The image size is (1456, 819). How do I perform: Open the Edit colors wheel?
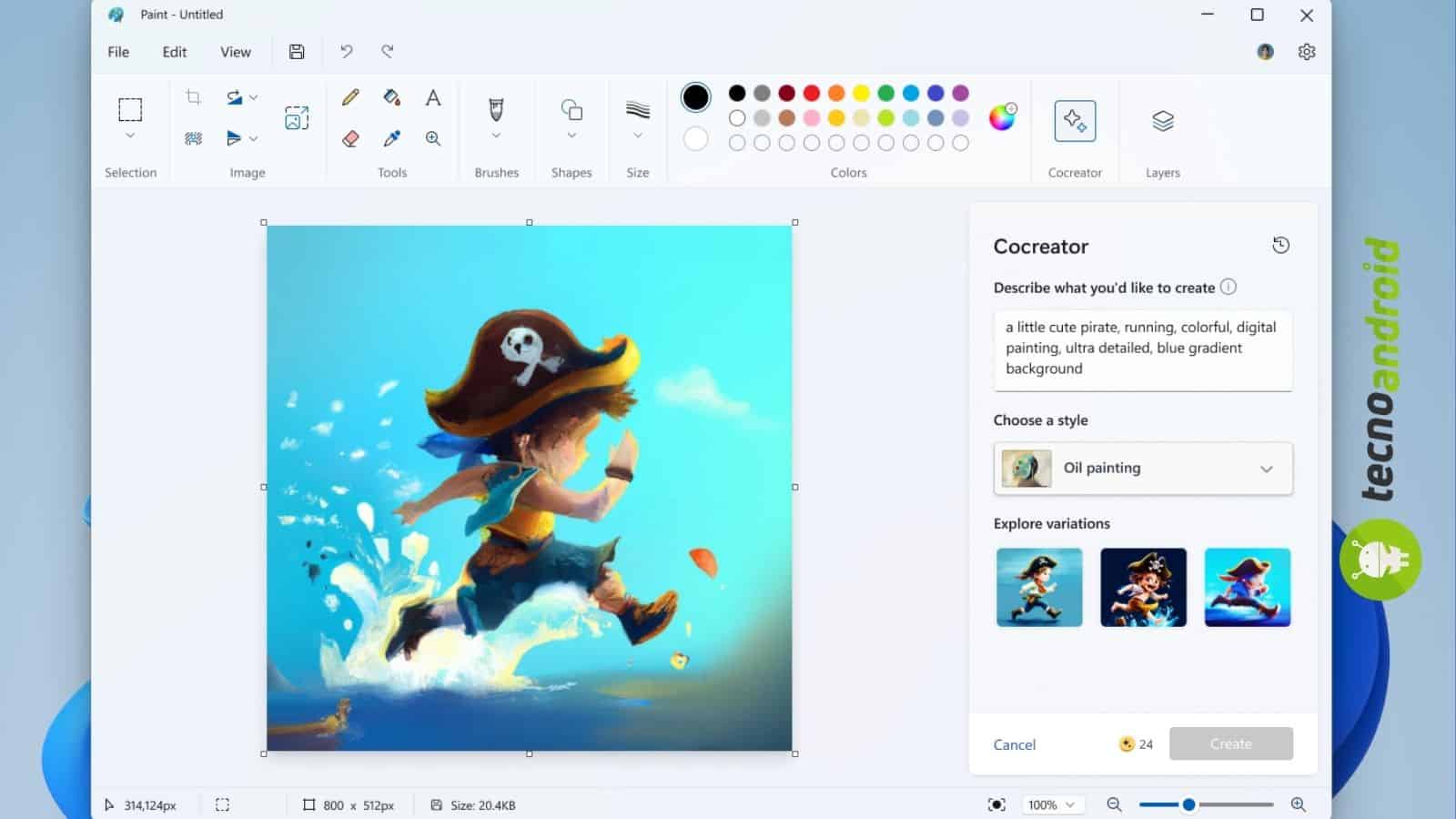(x=1002, y=117)
